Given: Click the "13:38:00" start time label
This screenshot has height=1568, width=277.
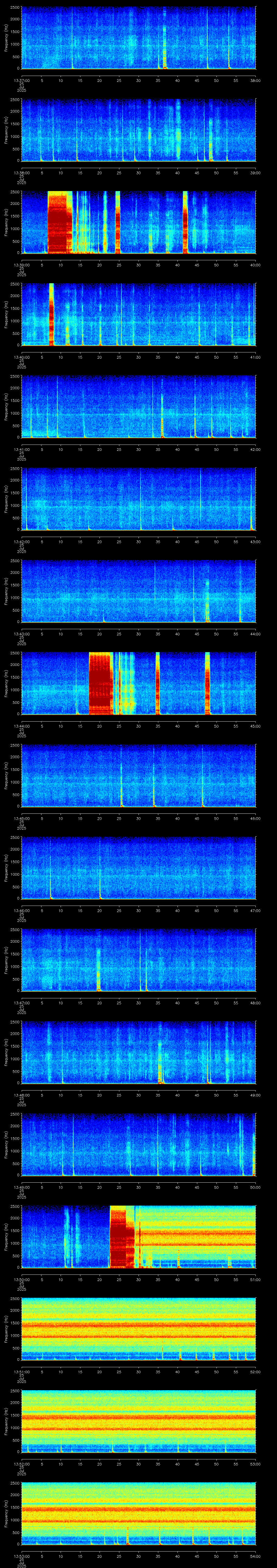Looking at the screenshot, I should coord(21,173).
